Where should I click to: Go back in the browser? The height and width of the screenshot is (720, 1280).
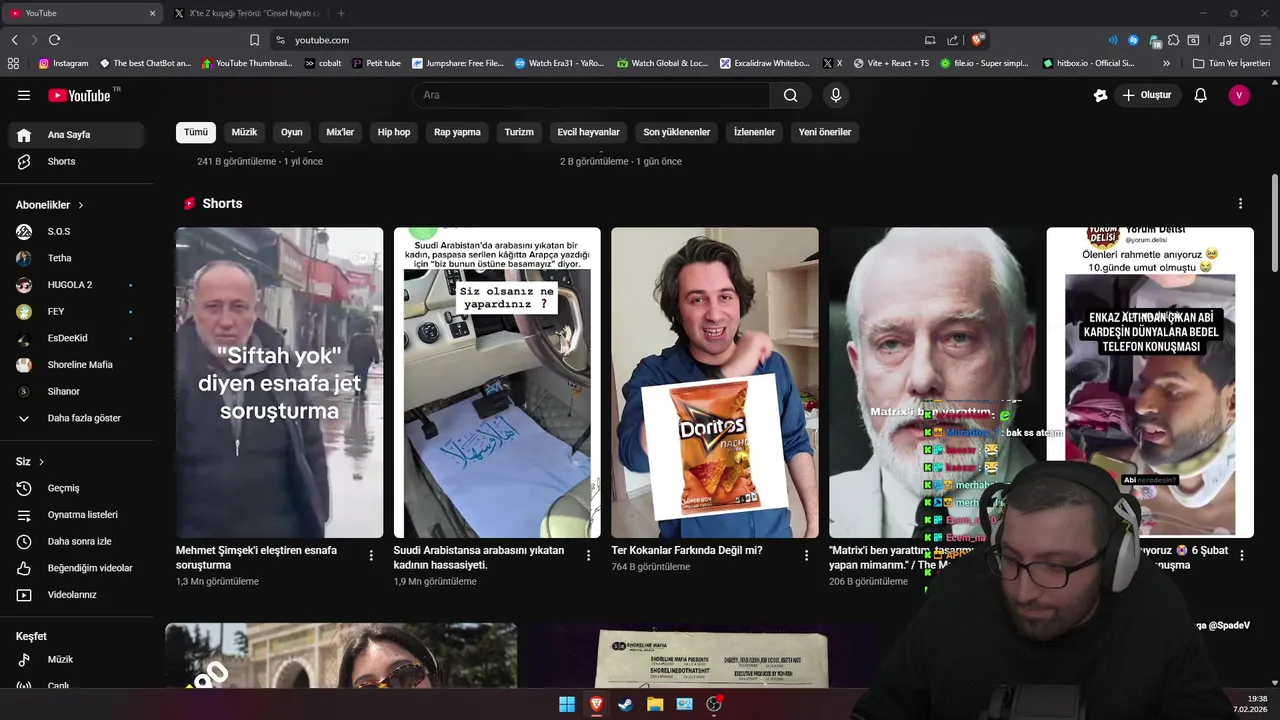[14, 40]
